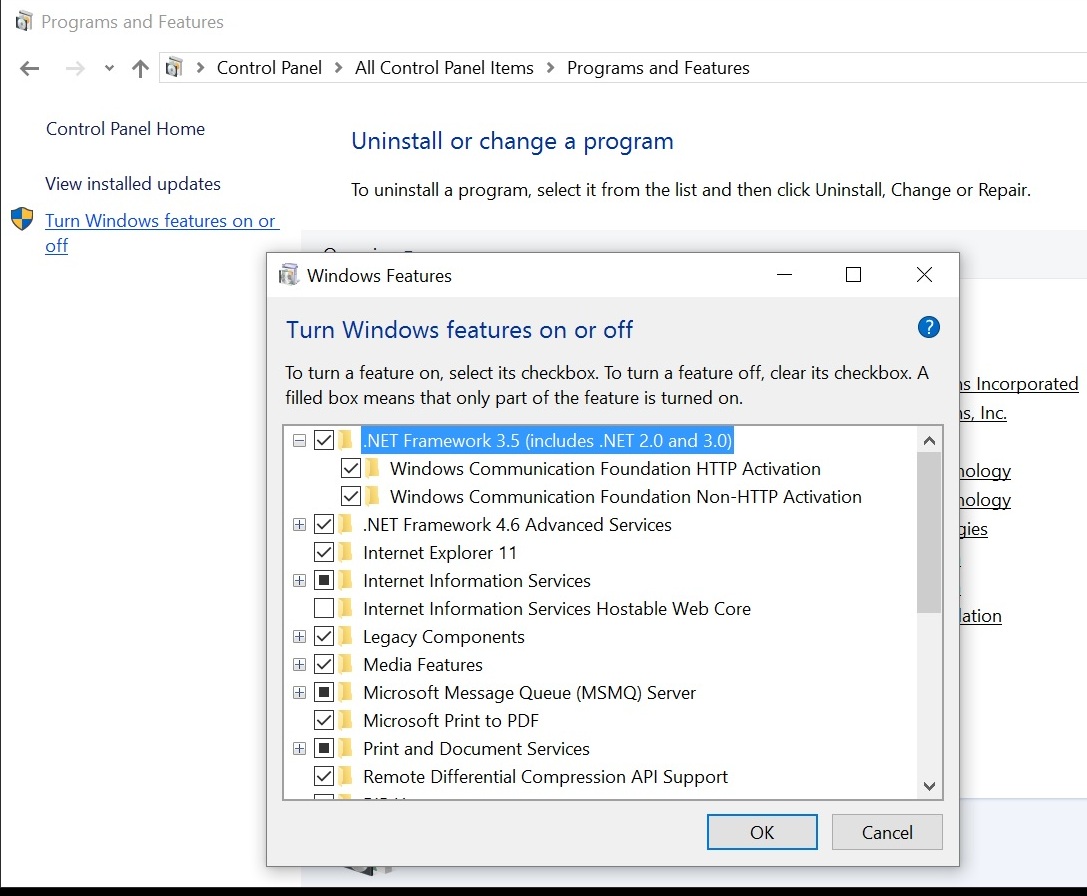Go up one level with the up arrow

(140, 68)
